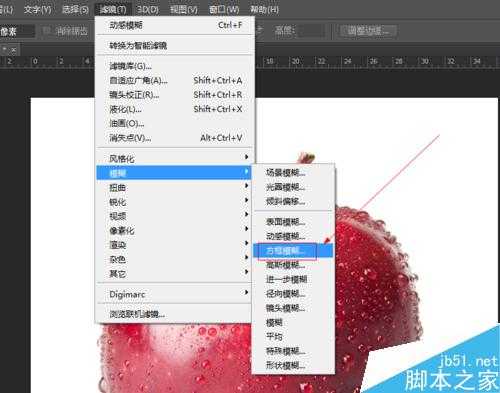
Task: Click the 像素 feather input field
Action: 17,32
